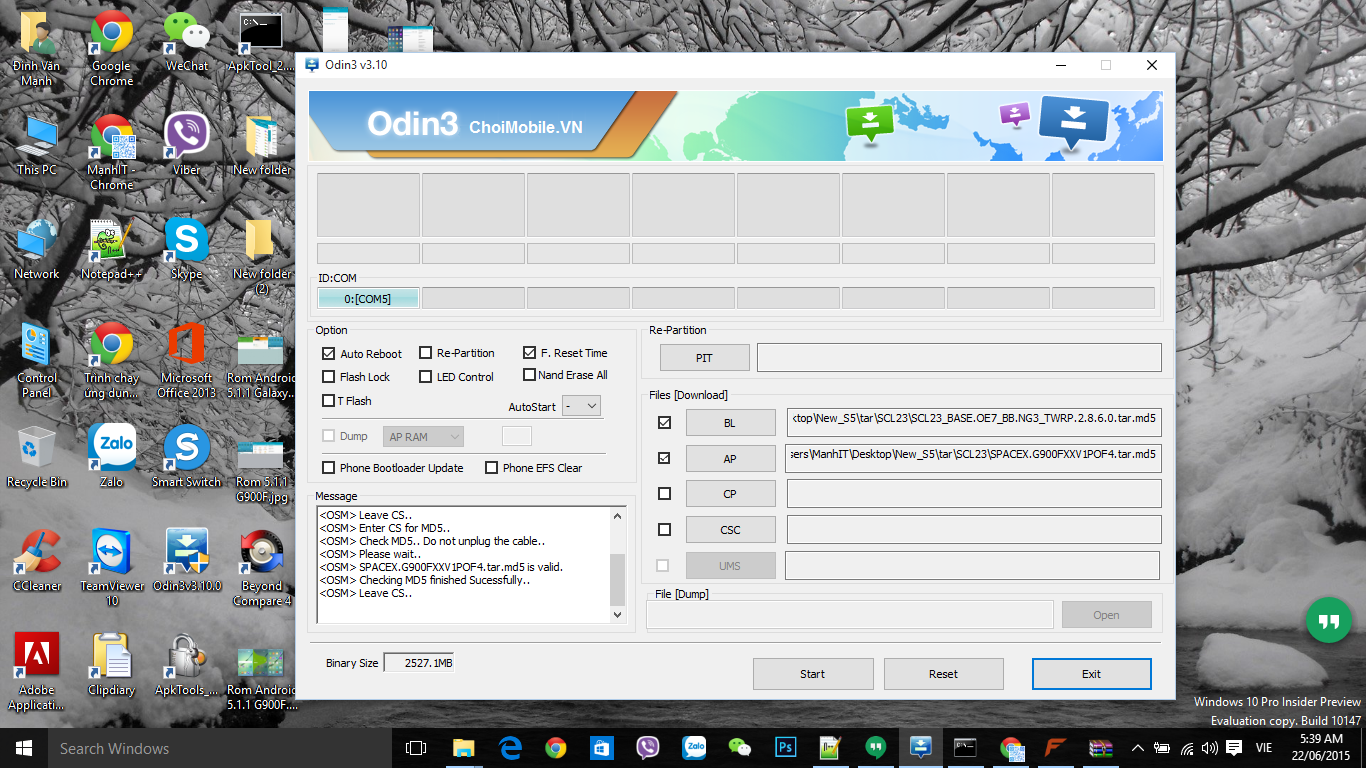
Task: Expand the hidden system tray icons chevron
Action: click(1138, 748)
